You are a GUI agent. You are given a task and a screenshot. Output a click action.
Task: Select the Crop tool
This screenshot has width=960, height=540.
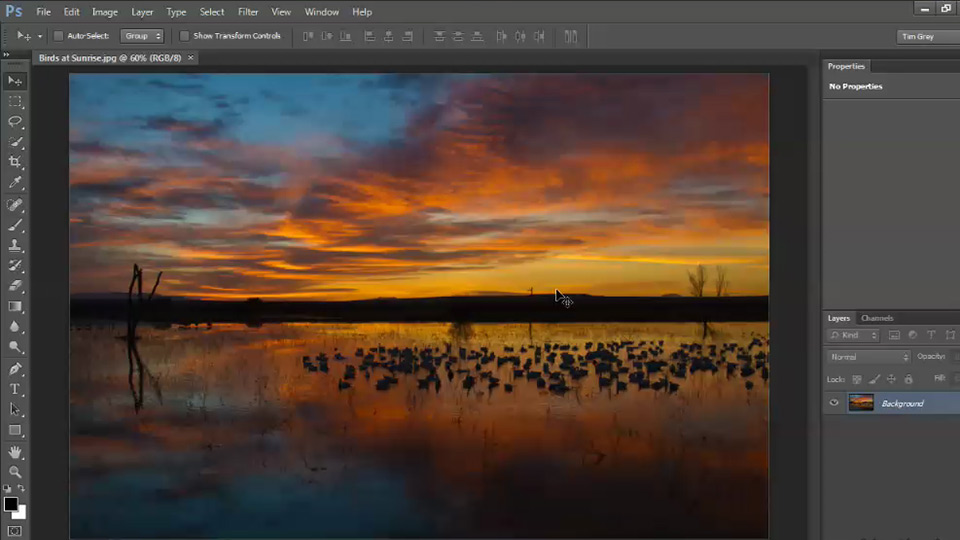click(15, 162)
